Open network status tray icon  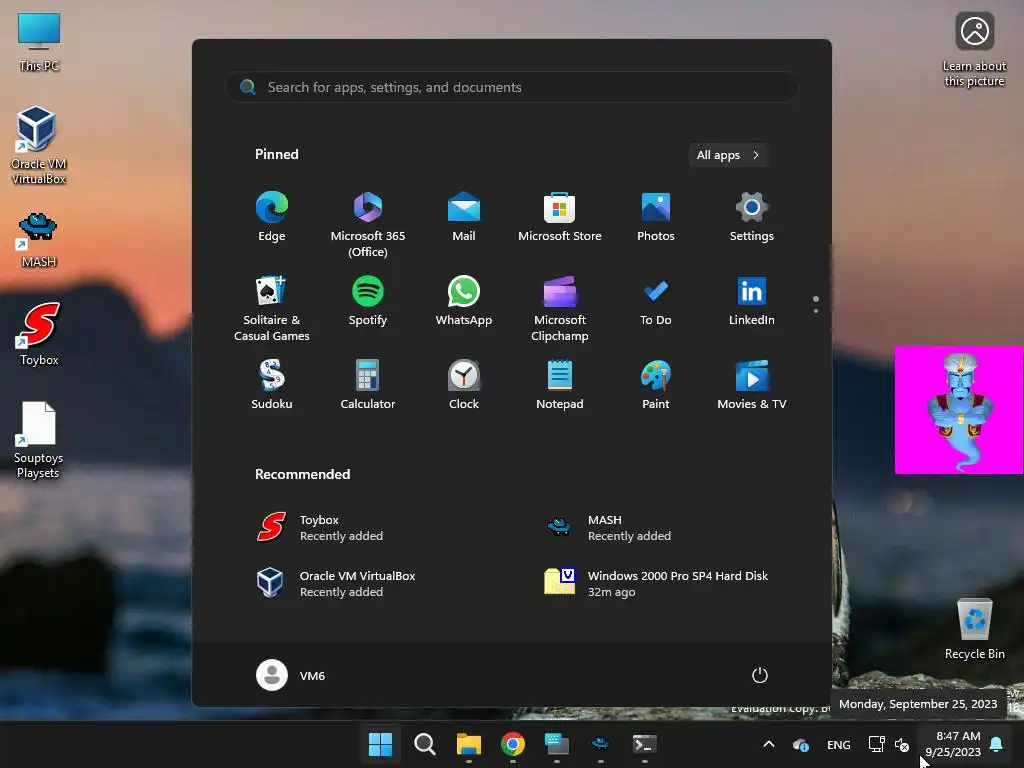tap(876, 744)
